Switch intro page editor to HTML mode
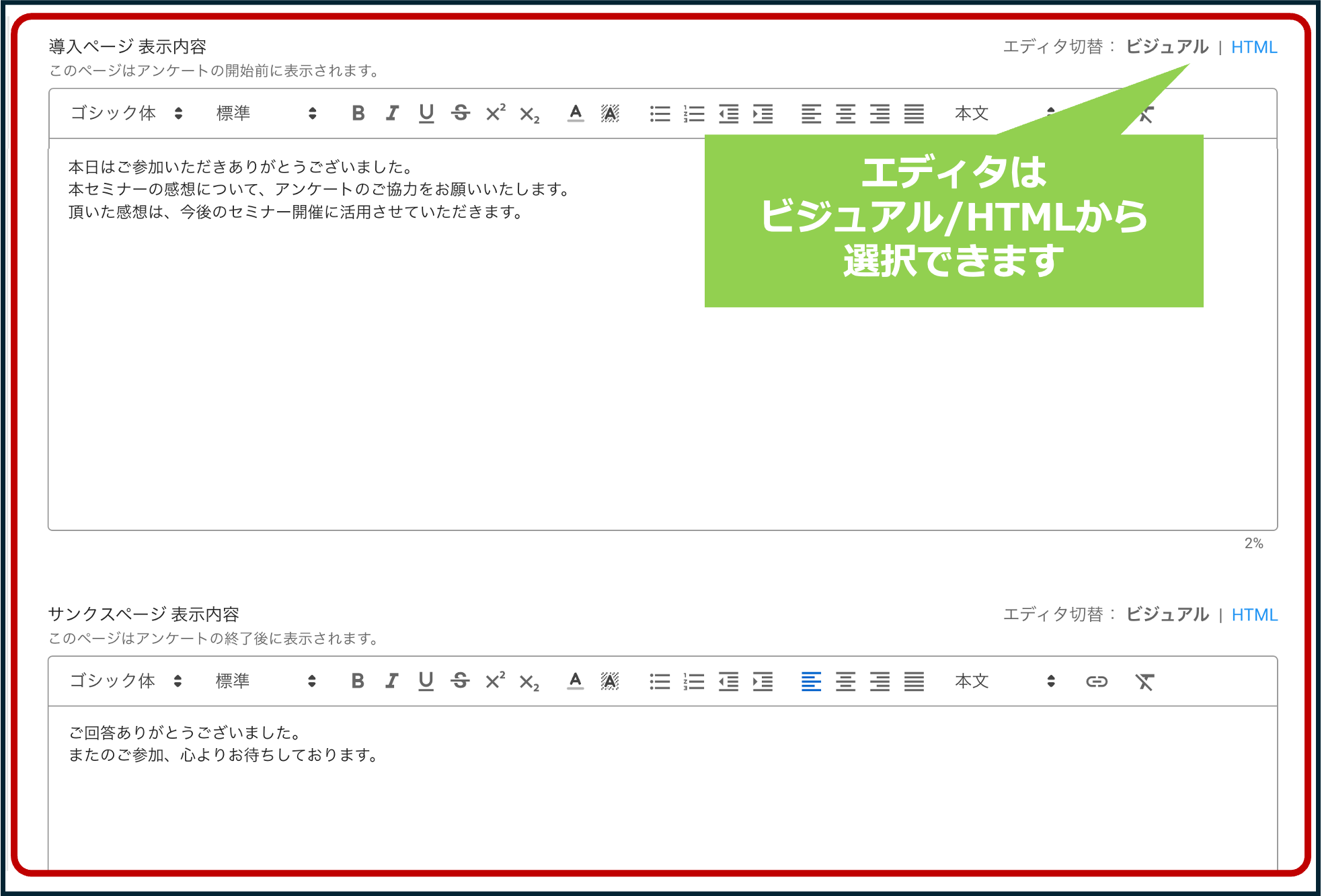 click(x=1254, y=47)
